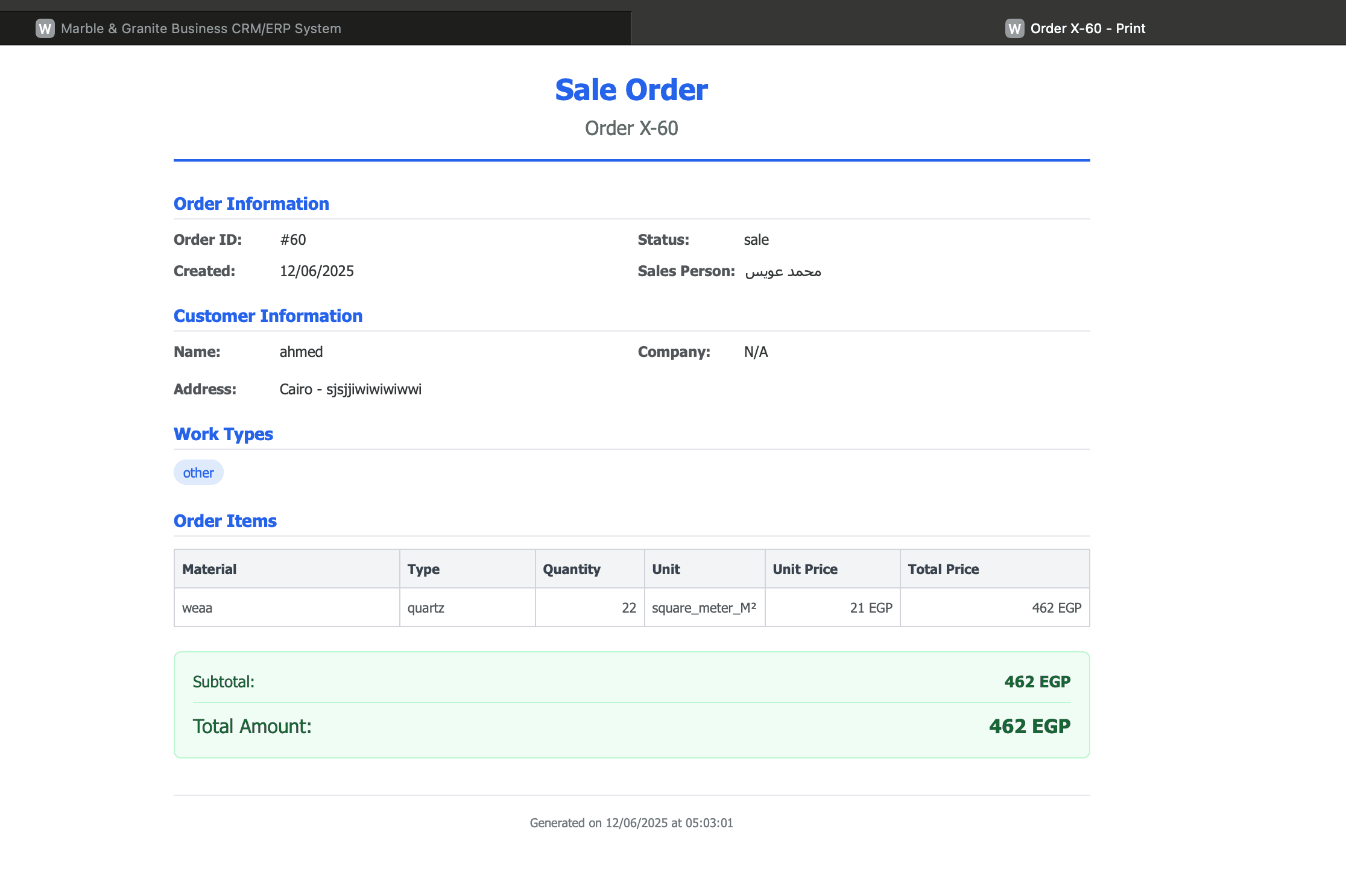Screen dimensions: 1346x896
Task: Click the Sale Order heading
Action: point(631,90)
